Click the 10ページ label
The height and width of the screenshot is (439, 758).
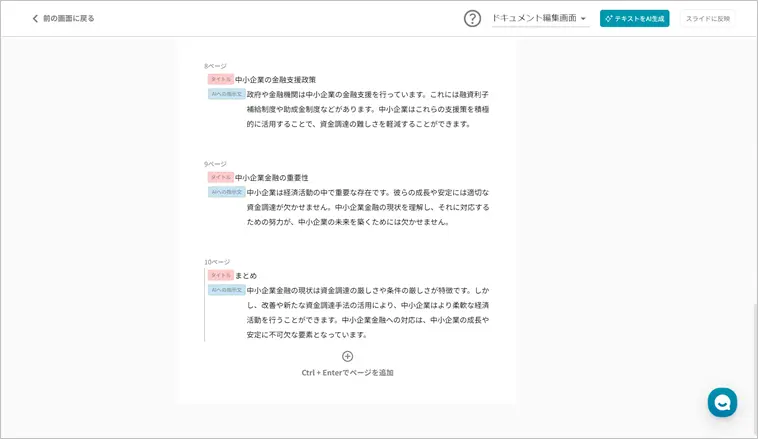click(217, 262)
